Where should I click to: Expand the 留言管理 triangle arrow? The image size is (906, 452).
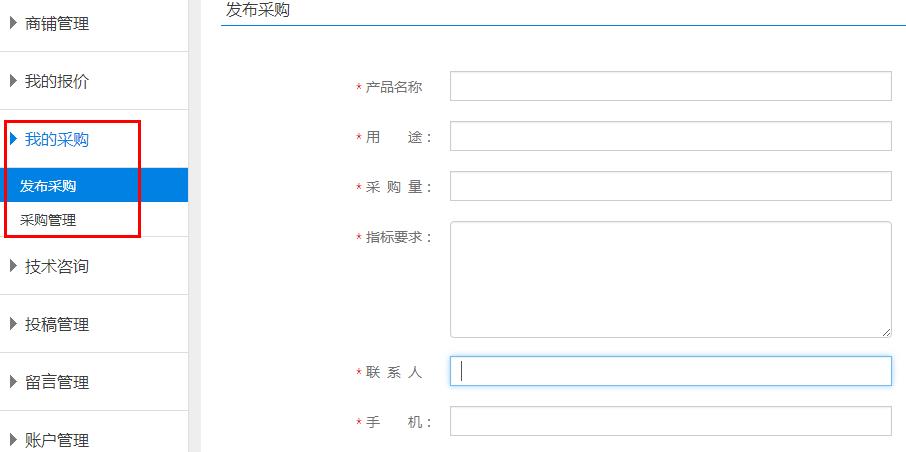point(14,382)
